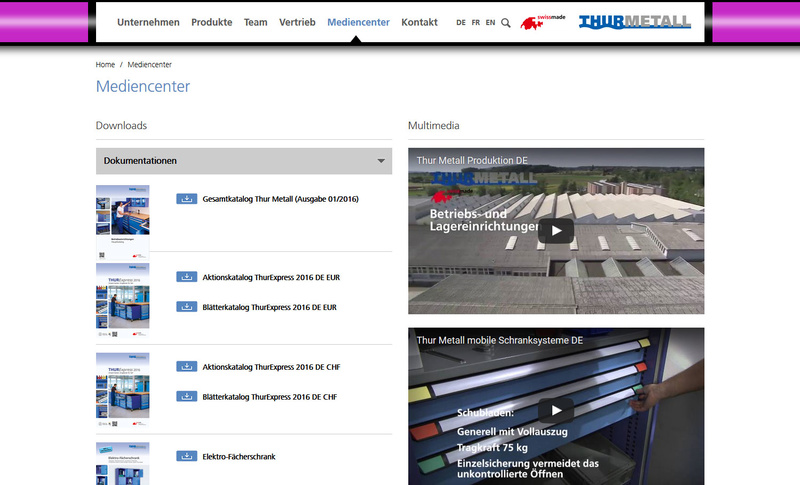
Task: Click download icon for Gesamtkatalog Thur Metall
Action: pos(186,199)
